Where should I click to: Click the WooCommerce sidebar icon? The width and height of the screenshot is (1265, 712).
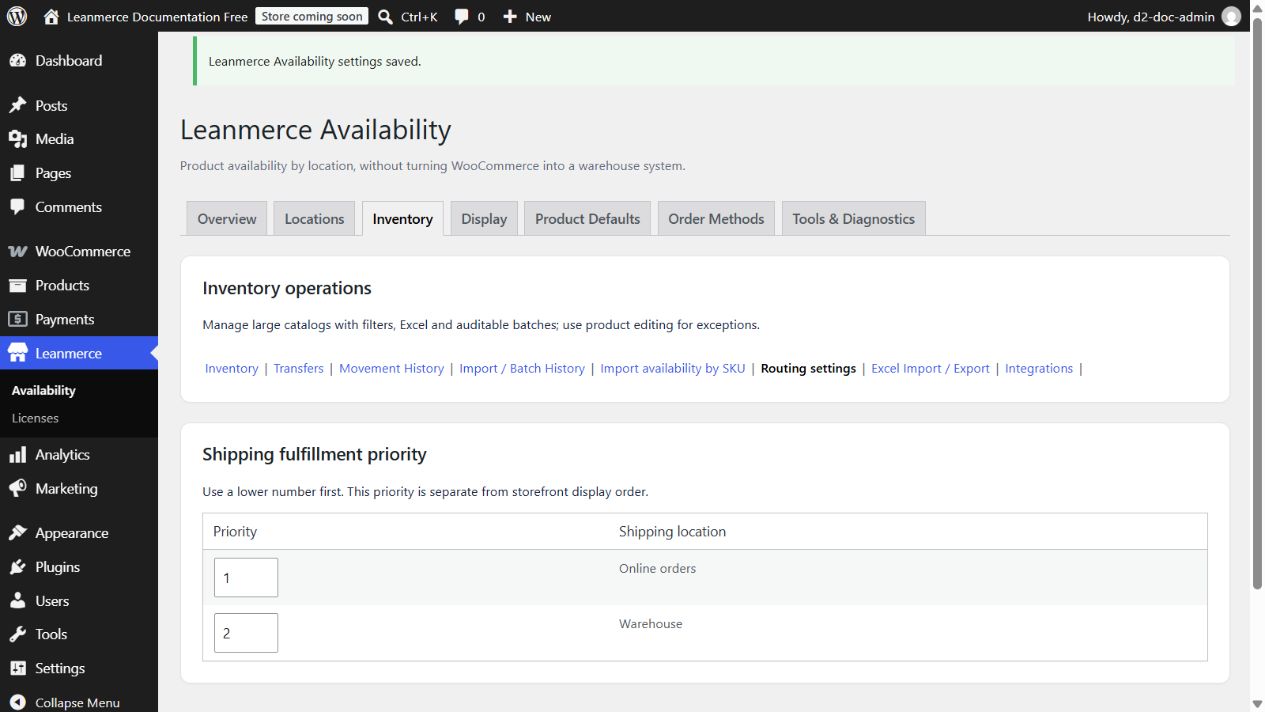point(17,251)
